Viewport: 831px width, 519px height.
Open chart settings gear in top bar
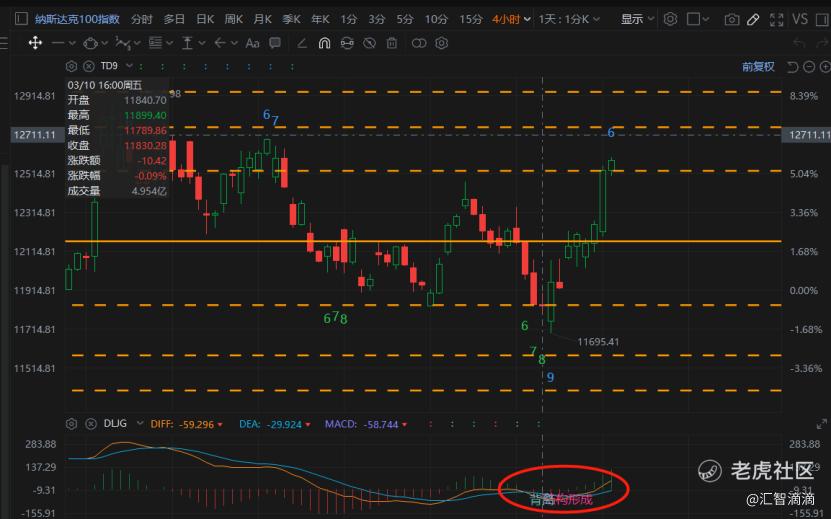click(670, 20)
